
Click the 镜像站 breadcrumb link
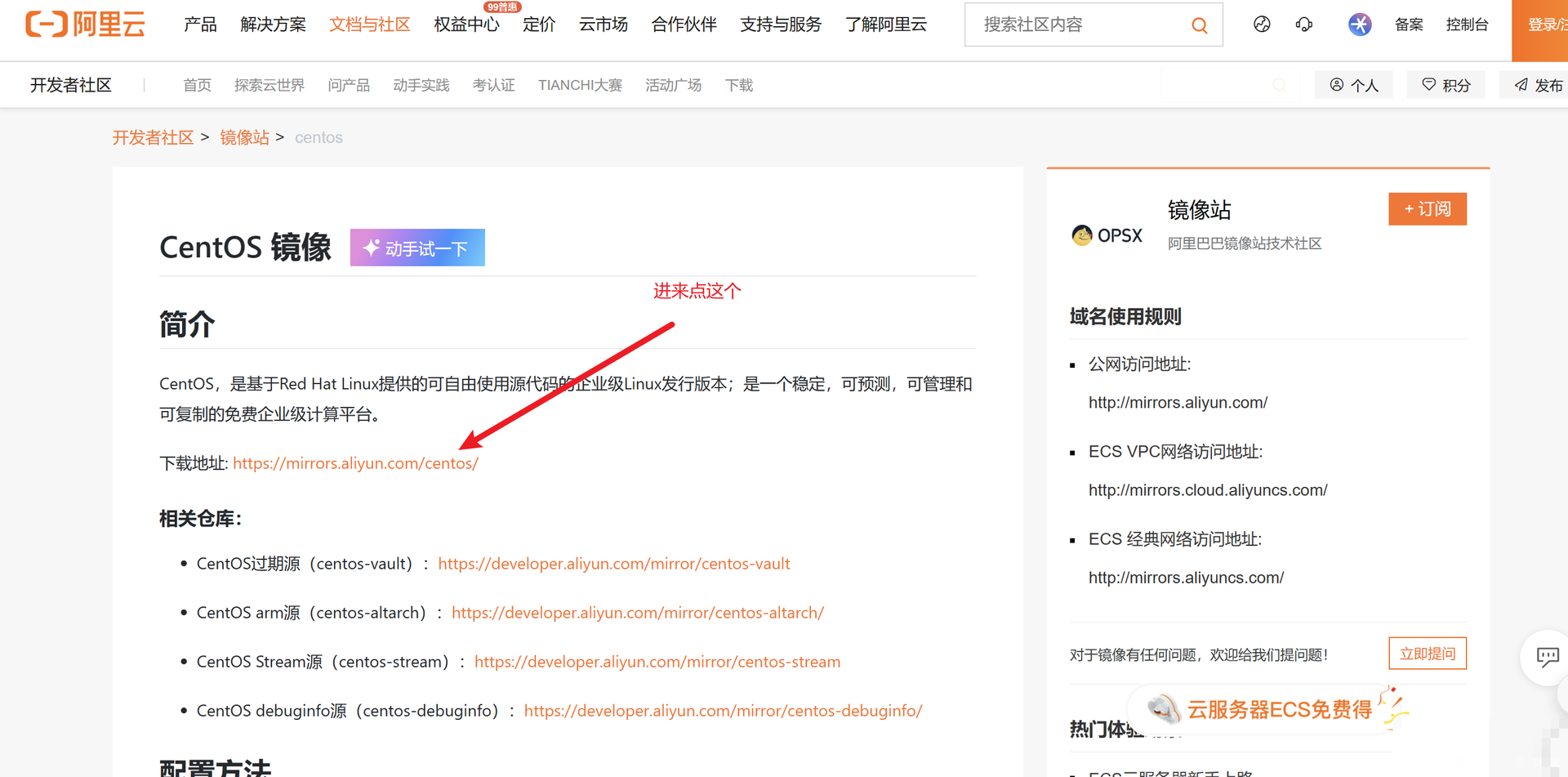tap(244, 137)
